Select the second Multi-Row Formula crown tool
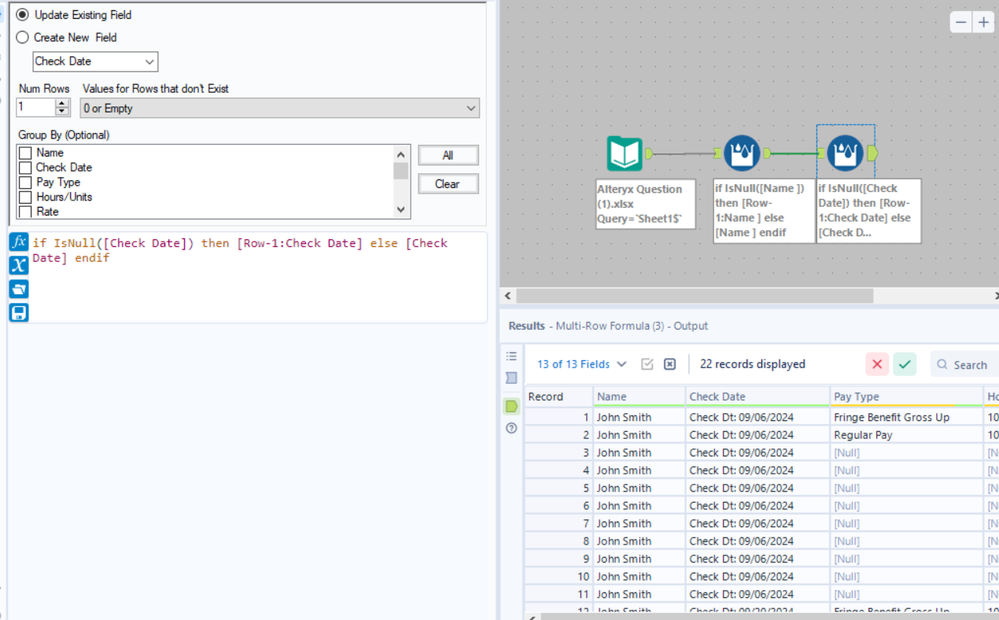The image size is (999, 620). 845,153
